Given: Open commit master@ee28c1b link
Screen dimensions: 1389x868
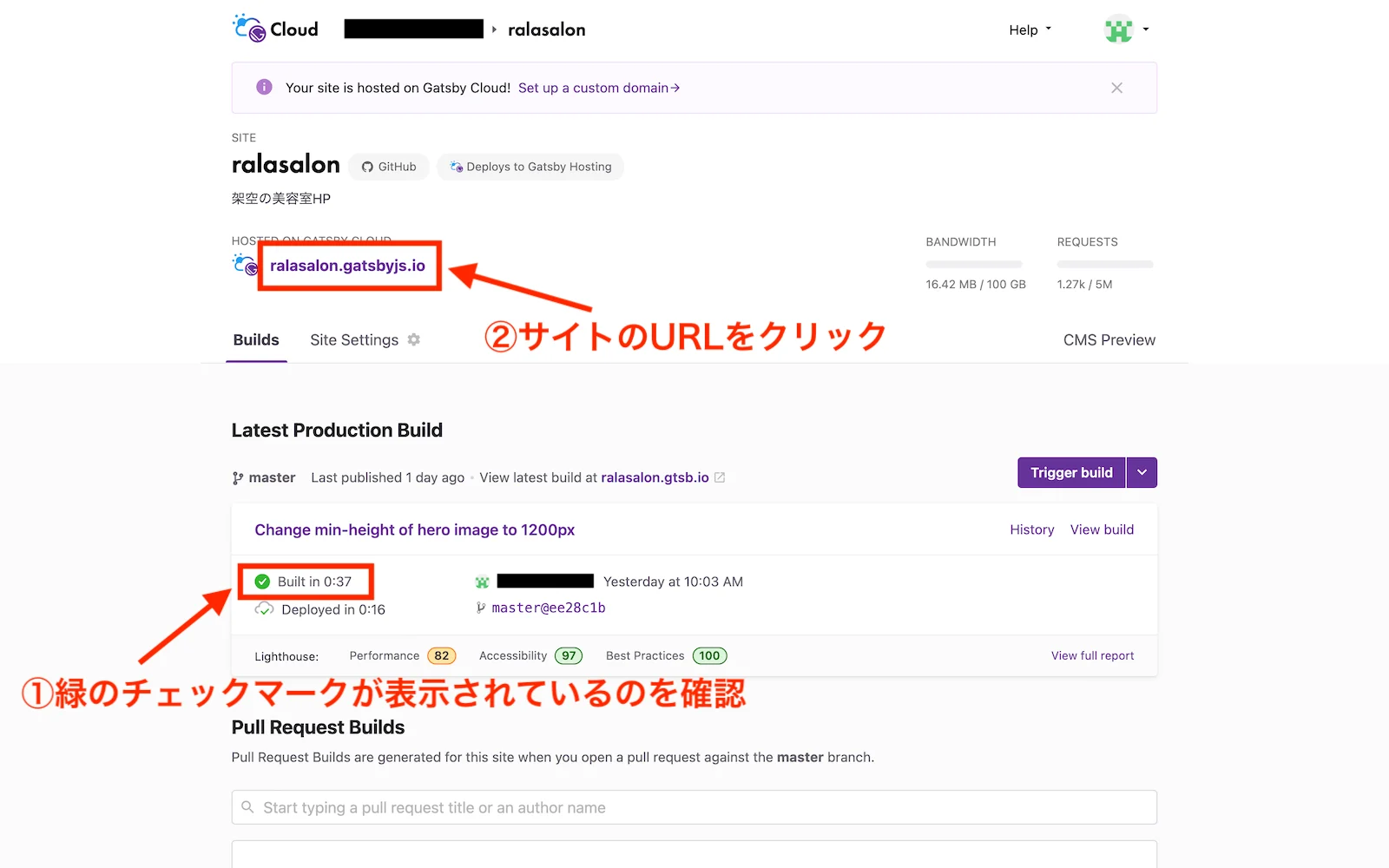Looking at the screenshot, I should (x=549, y=608).
